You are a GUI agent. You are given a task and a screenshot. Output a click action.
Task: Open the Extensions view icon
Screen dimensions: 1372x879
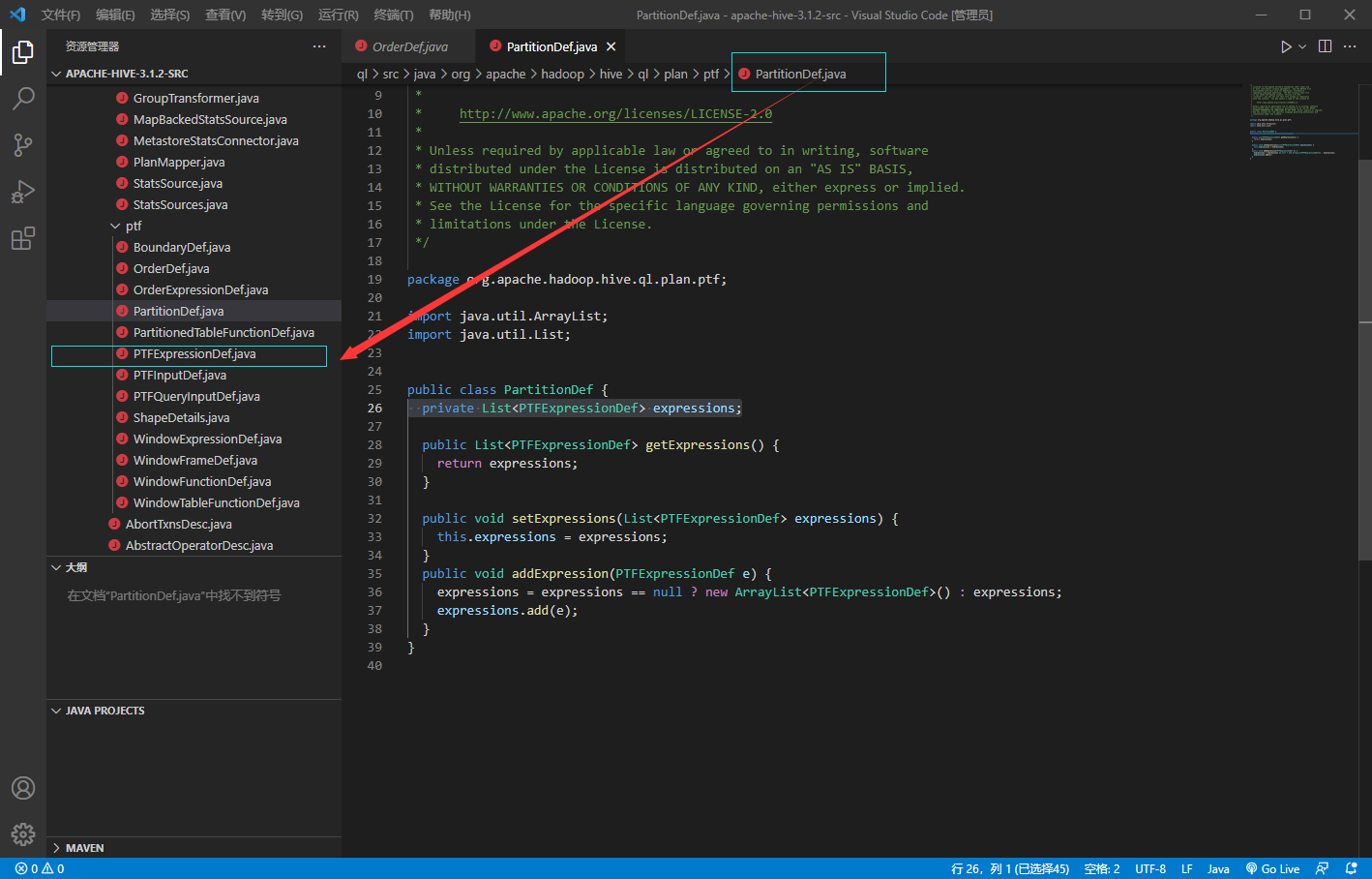pyautogui.click(x=23, y=238)
